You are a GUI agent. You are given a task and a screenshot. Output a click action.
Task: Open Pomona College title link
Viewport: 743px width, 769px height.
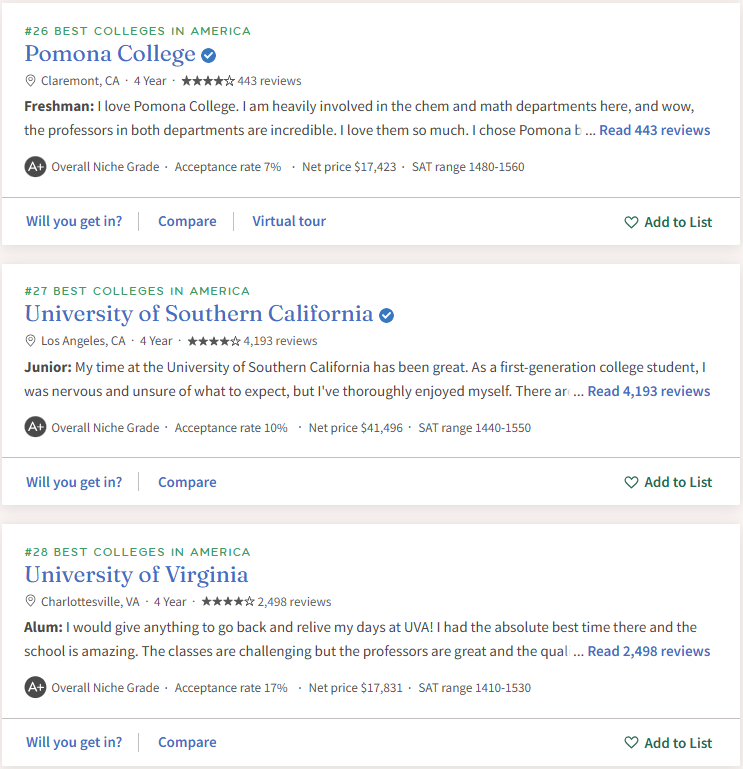[110, 54]
